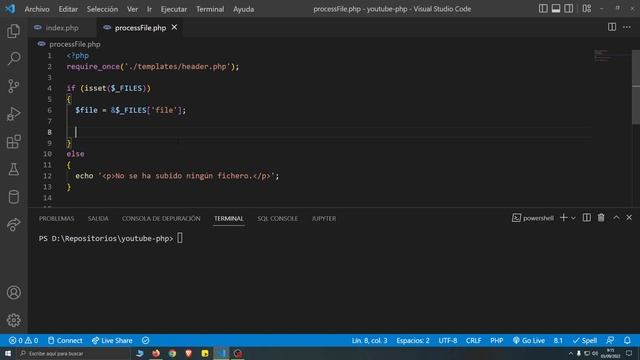Switch to the SQL CONSOLE tab
Screen dimensions: 640x360
click(278, 218)
